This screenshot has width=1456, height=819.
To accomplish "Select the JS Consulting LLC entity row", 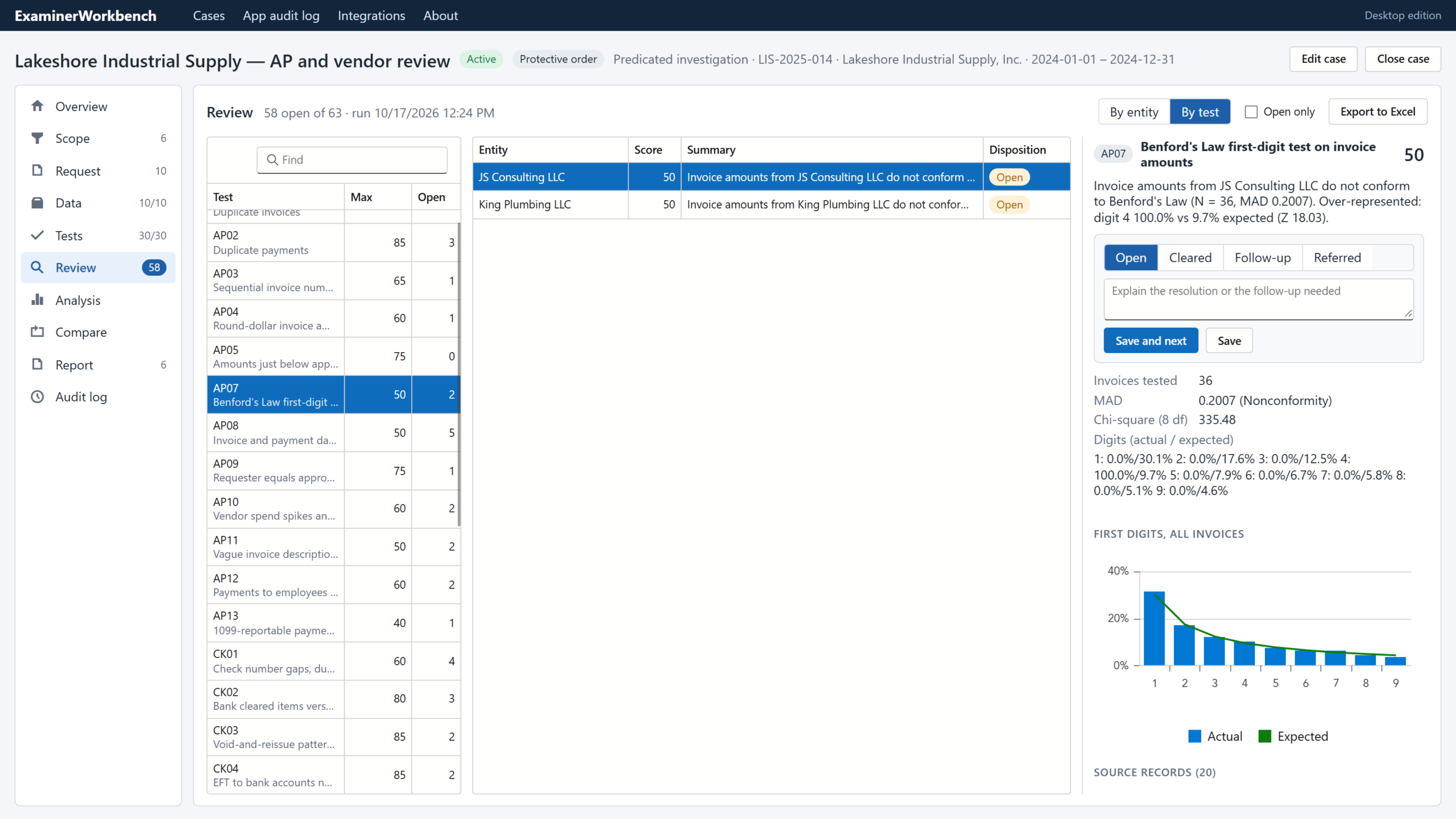I will coord(771,177).
